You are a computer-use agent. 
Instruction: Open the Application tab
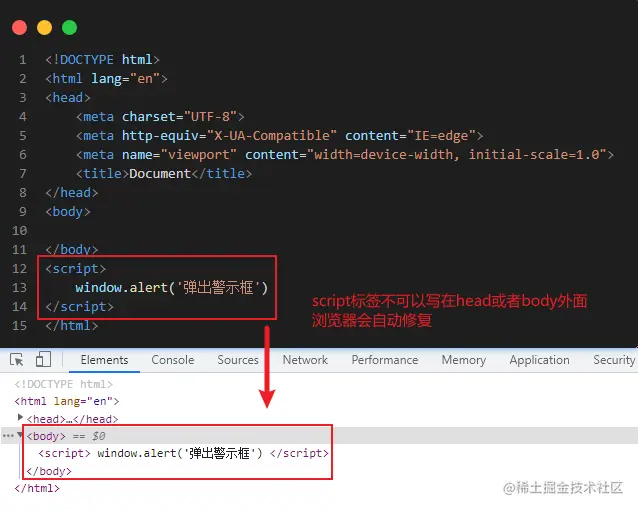[540, 360]
